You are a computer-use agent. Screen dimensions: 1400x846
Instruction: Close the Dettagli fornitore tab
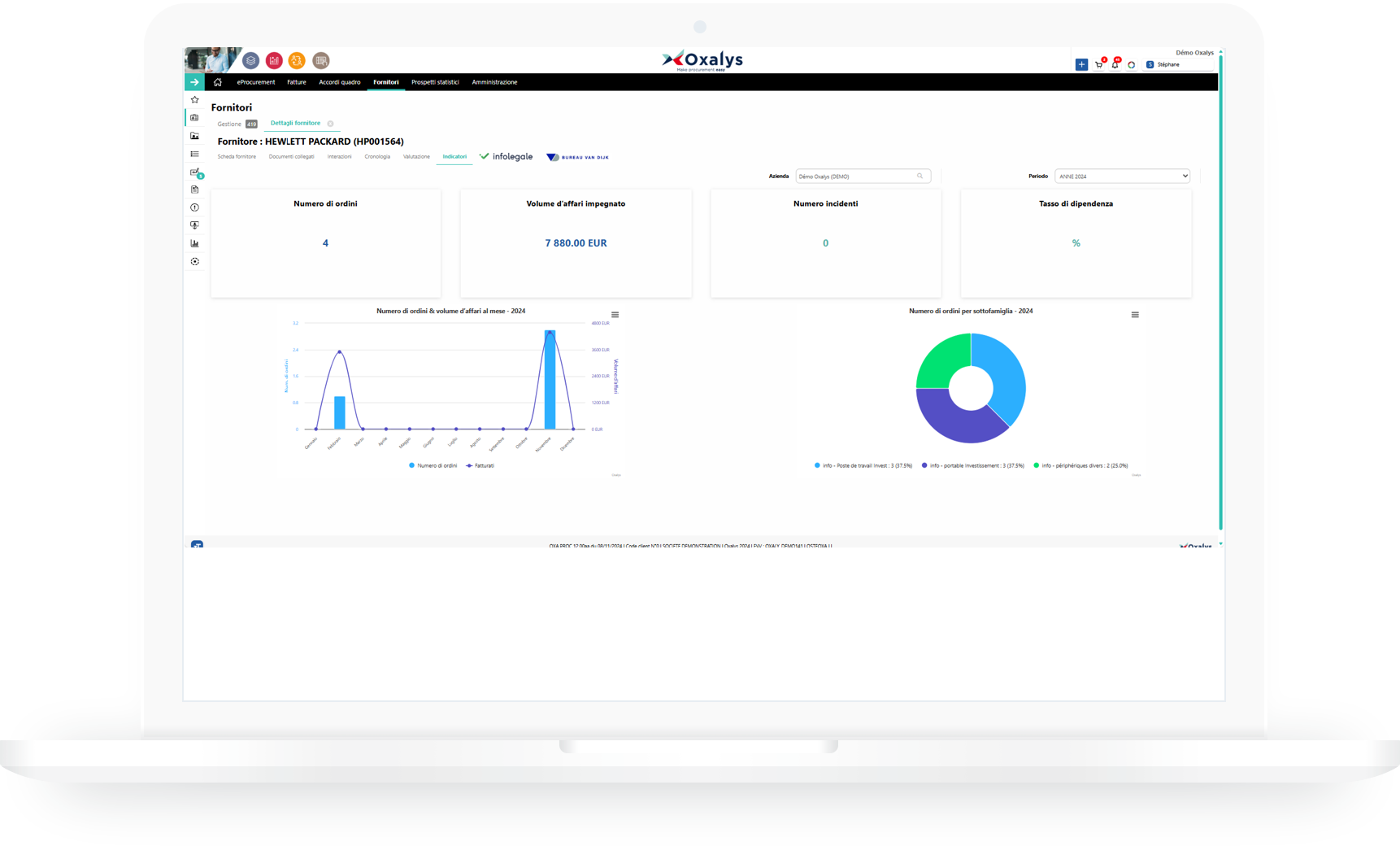click(x=330, y=124)
